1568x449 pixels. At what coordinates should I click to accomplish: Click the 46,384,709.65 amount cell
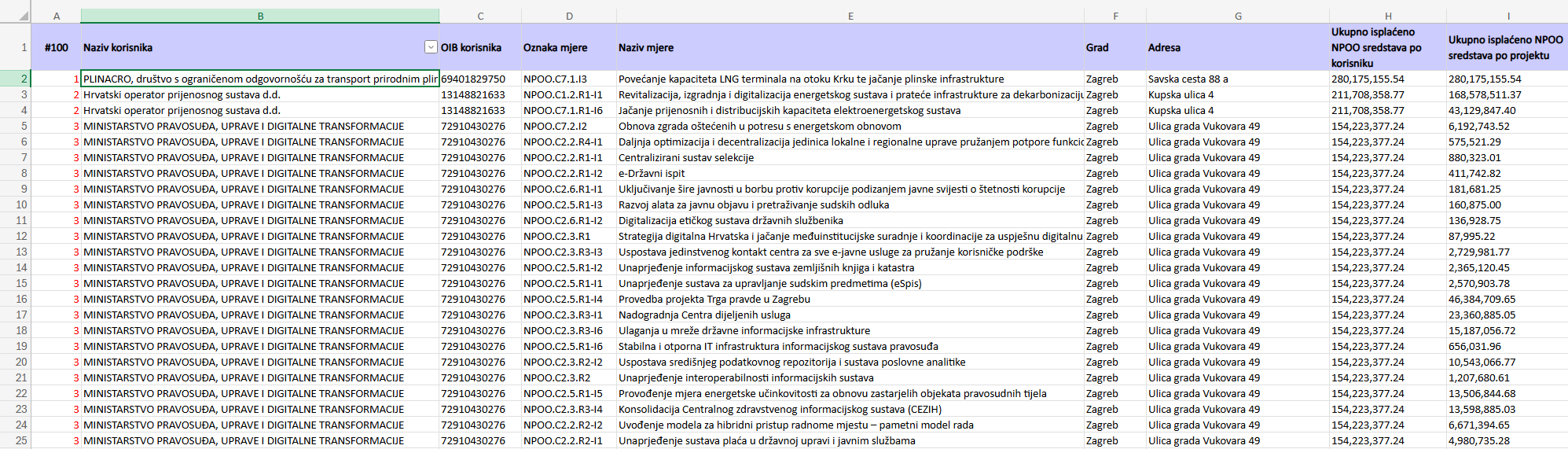[x=1507, y=299]
